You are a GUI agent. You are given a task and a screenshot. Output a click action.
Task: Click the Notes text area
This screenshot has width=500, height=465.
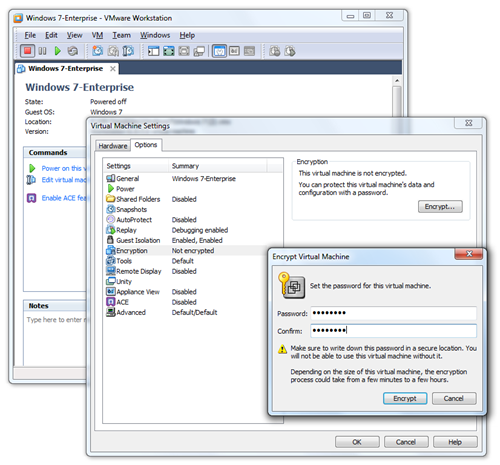56,338
